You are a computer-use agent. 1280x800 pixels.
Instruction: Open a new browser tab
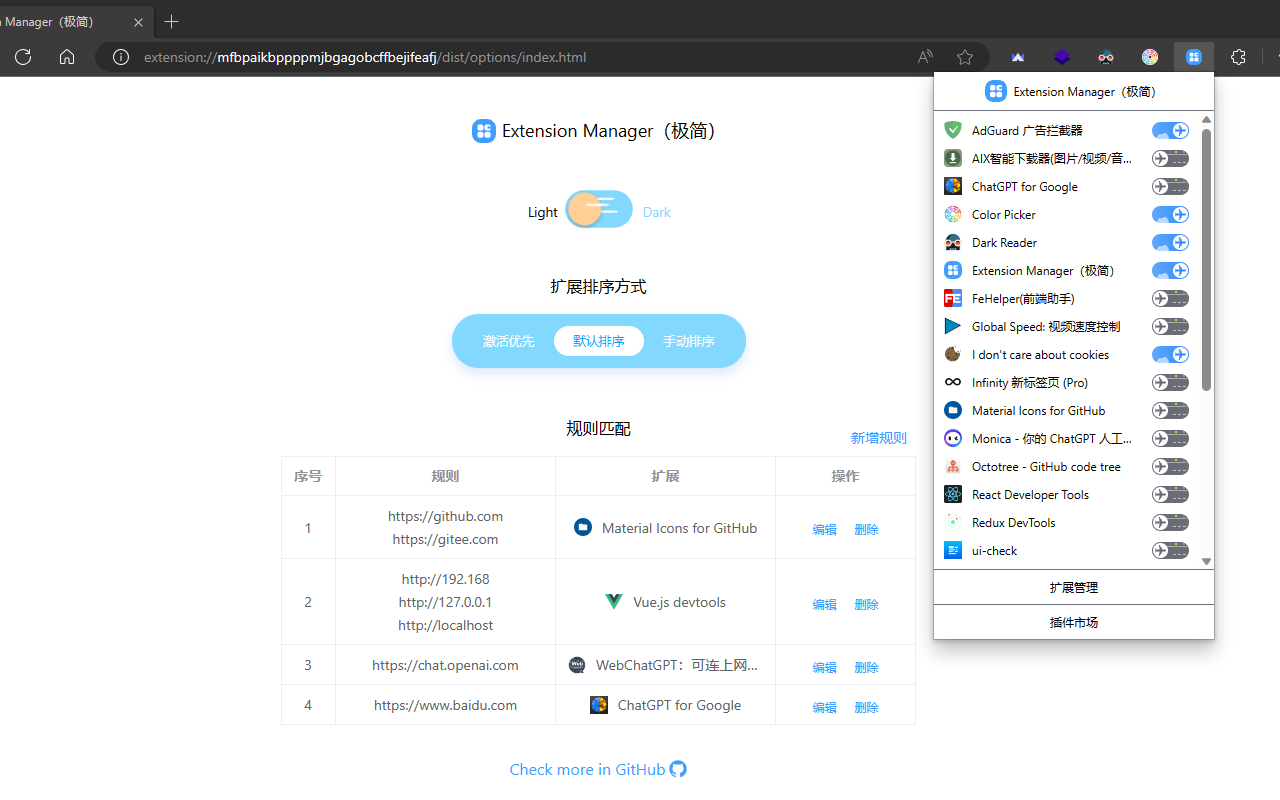[x=172, y=21]
